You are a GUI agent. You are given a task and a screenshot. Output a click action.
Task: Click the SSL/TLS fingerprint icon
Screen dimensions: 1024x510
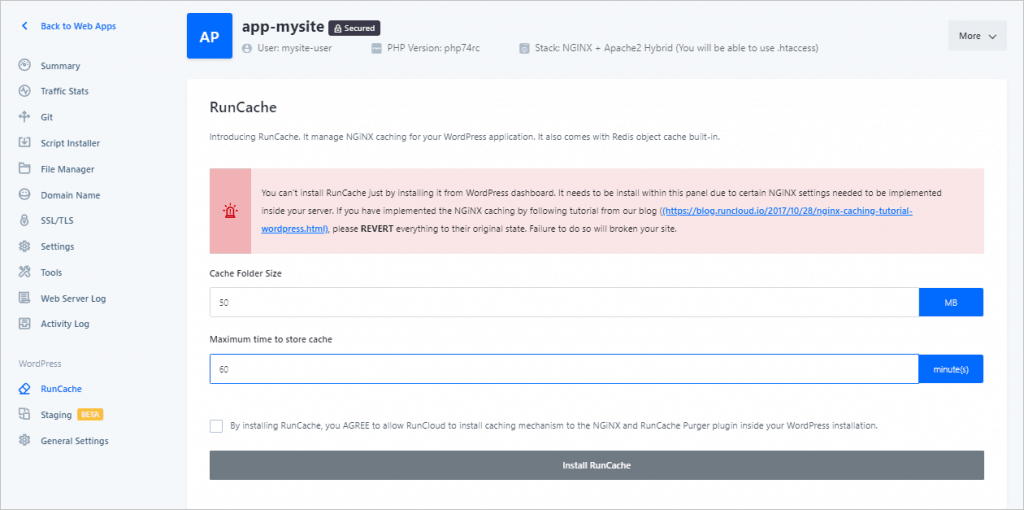(x=24, y=221)
